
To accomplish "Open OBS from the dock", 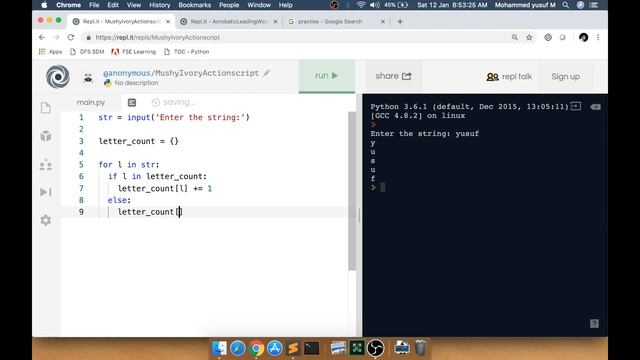I will click(376, 348).
